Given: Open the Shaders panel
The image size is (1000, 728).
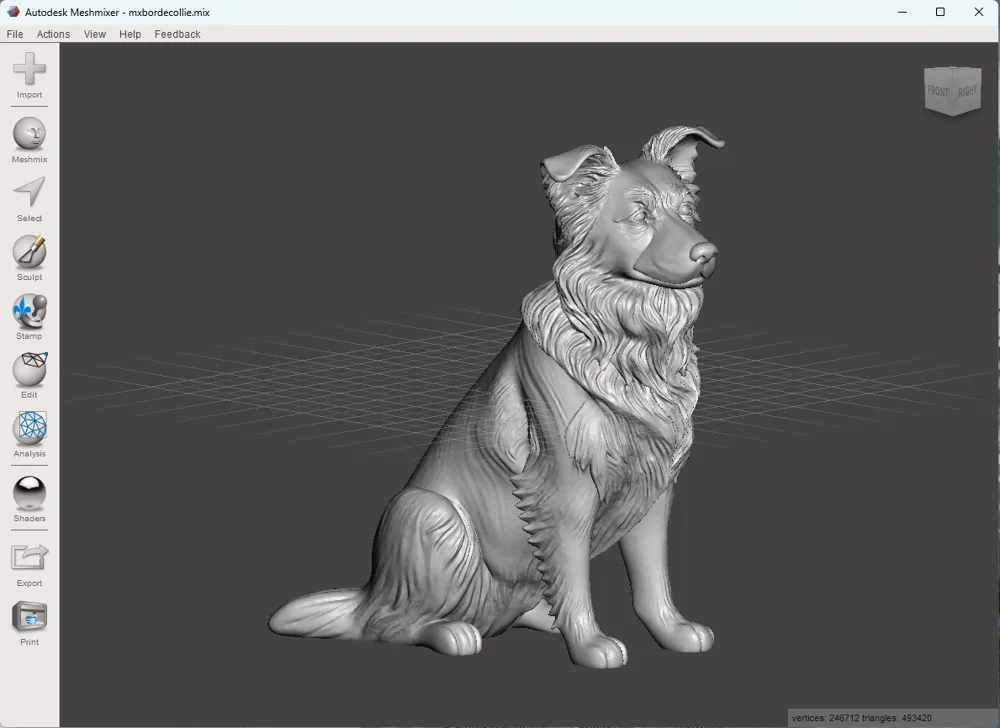Looking at the screenshot, I should click(x=29, y=499).
